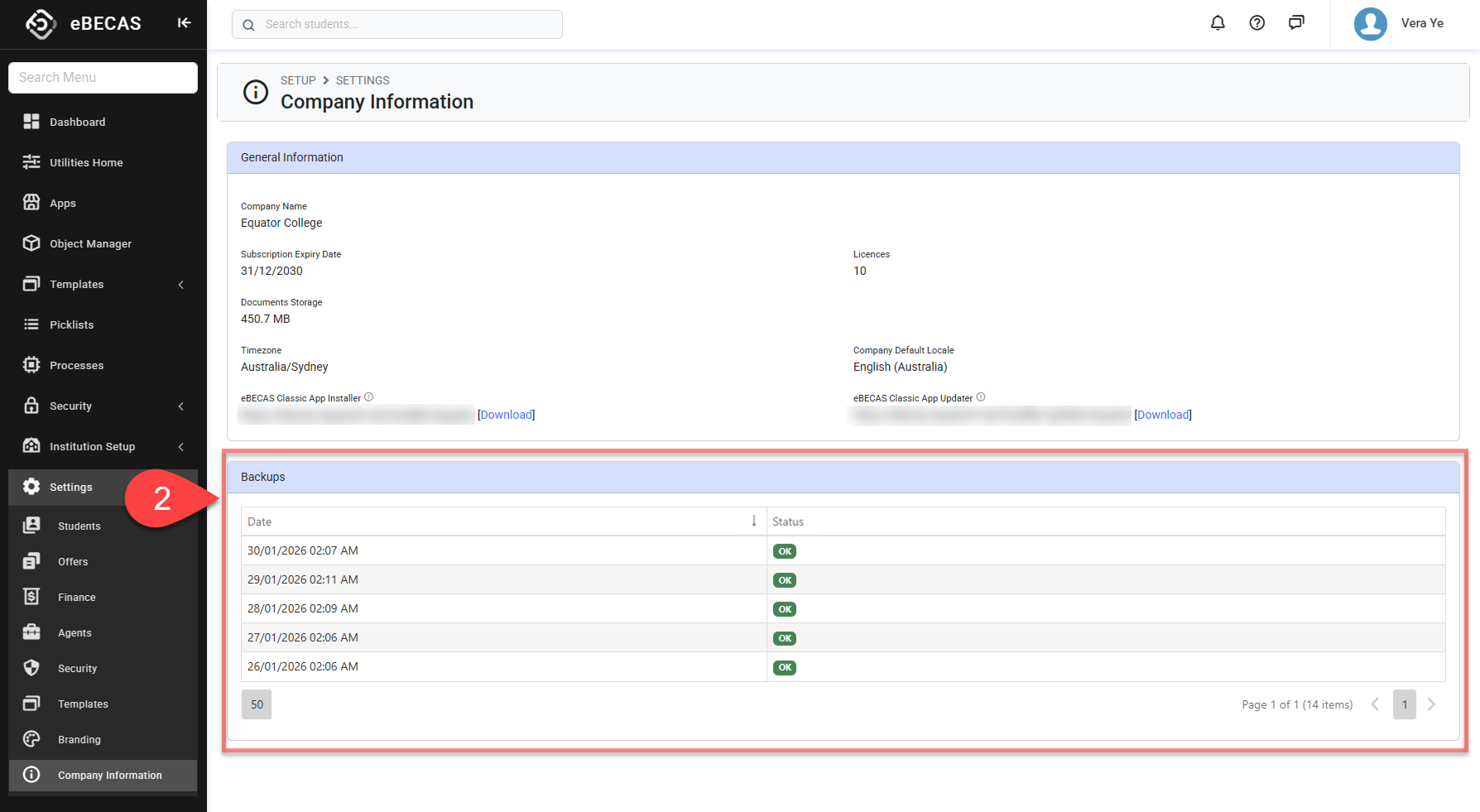Collapse the sidebar with the arrow icon
The height and width of the screenshot is (812, 1480).
(x=184, y=23)
